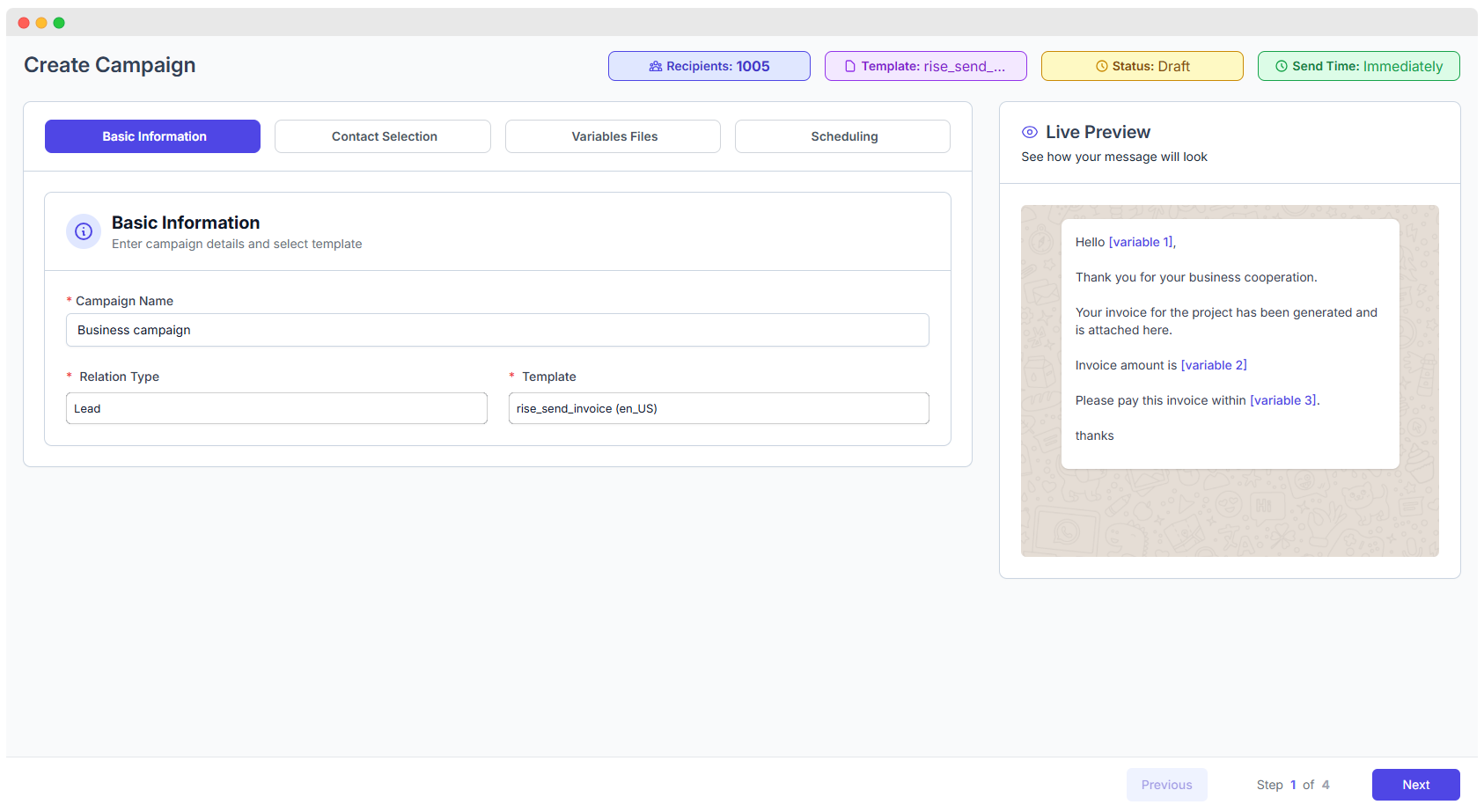This screenshot has width=1484, height=812.
Task: Click the Next button
Action: point(1415,784)
